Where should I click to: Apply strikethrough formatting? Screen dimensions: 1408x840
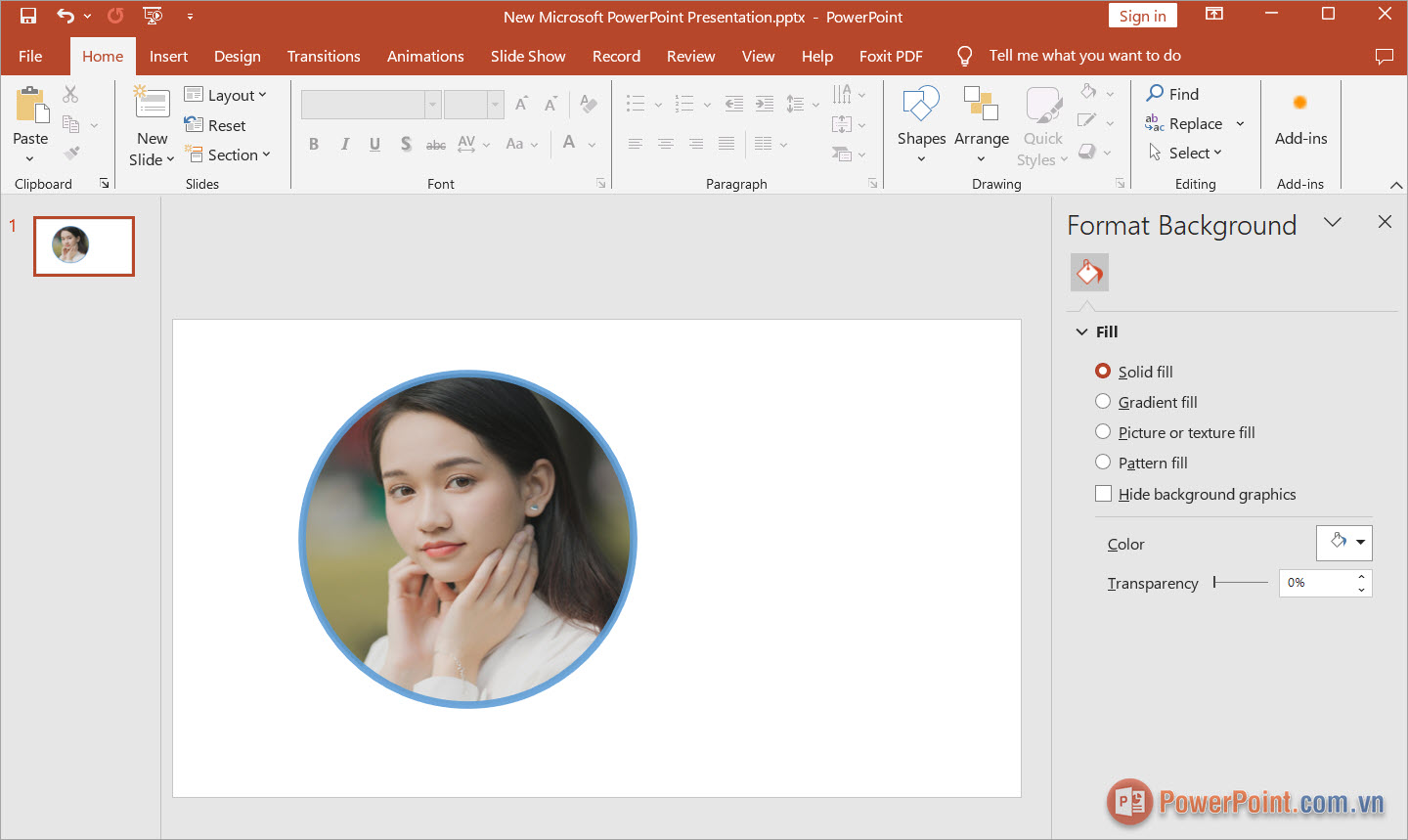point(436,144)
